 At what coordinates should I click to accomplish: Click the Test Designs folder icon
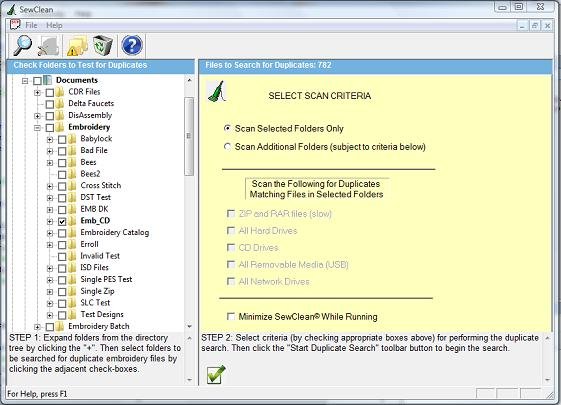[72, 314]
